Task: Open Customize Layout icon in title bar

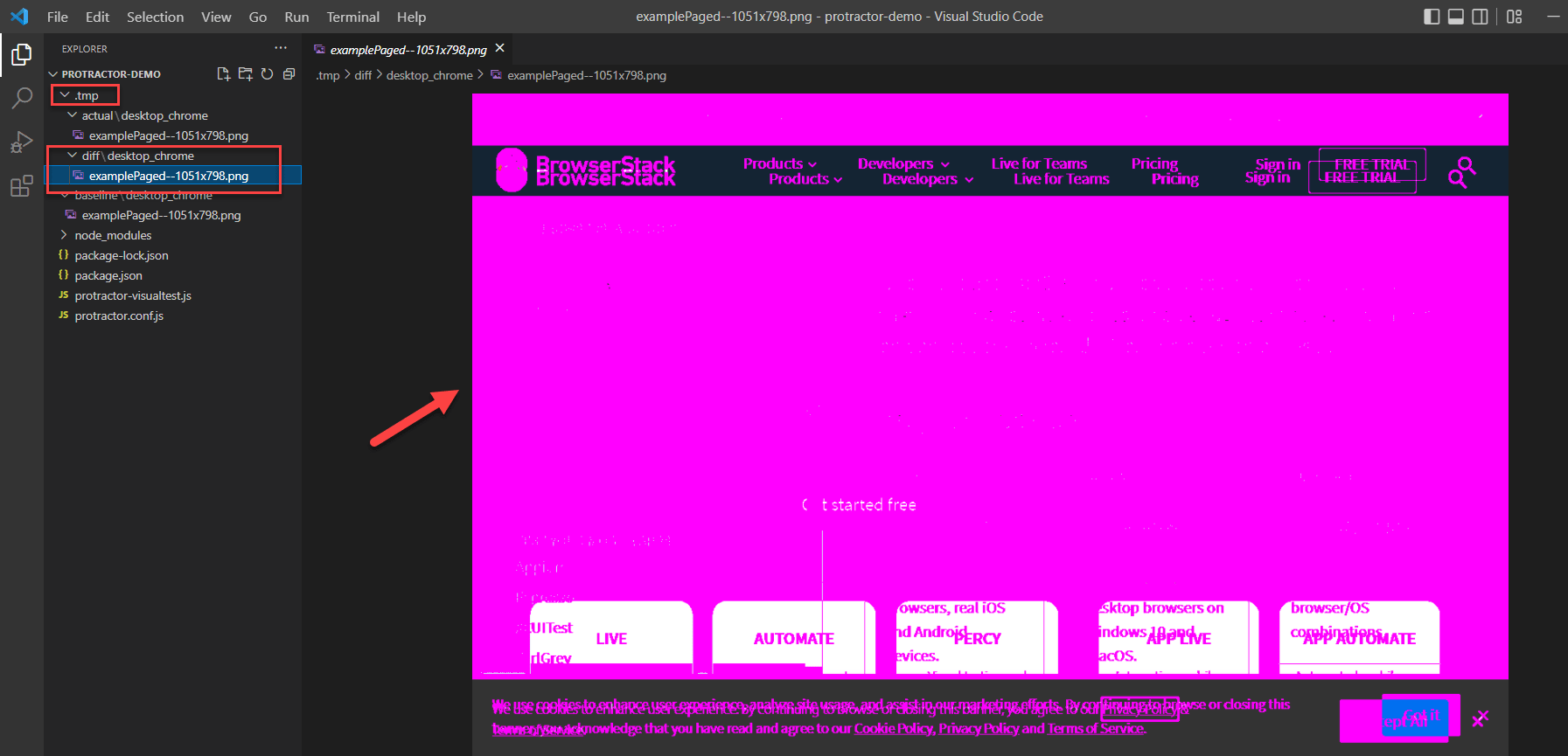Action: pos(1515,17)
